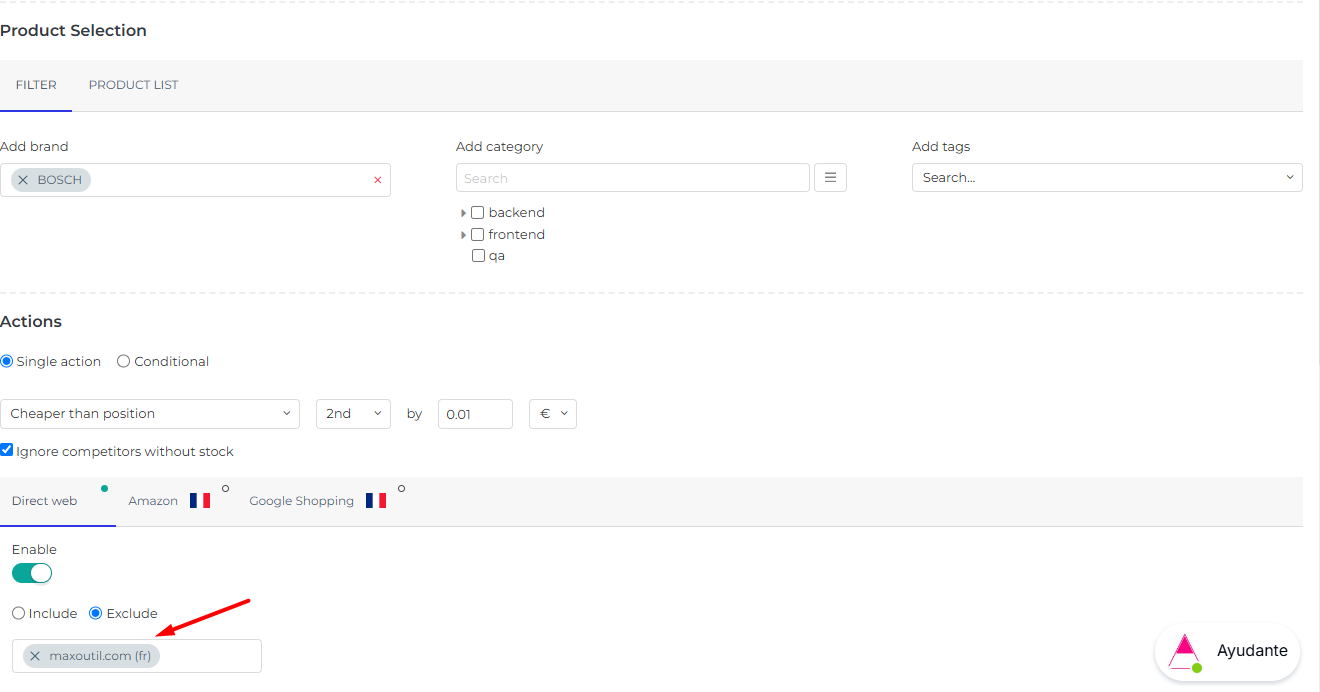Remove maxoutil.com (fr) from exclusions

pyautogui.click(x=35, y=656)
